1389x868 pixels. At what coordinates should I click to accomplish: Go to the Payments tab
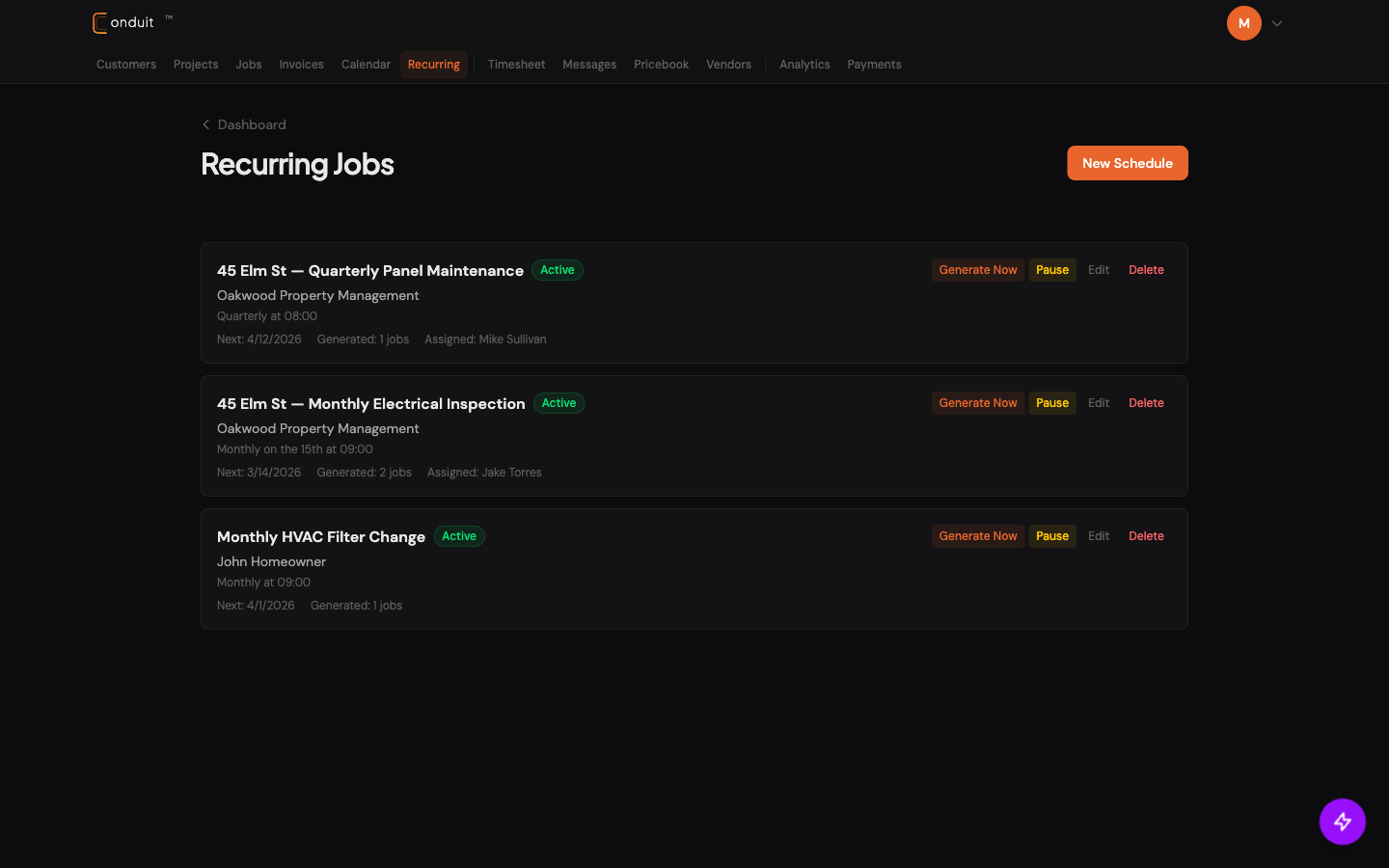[874, 65]
